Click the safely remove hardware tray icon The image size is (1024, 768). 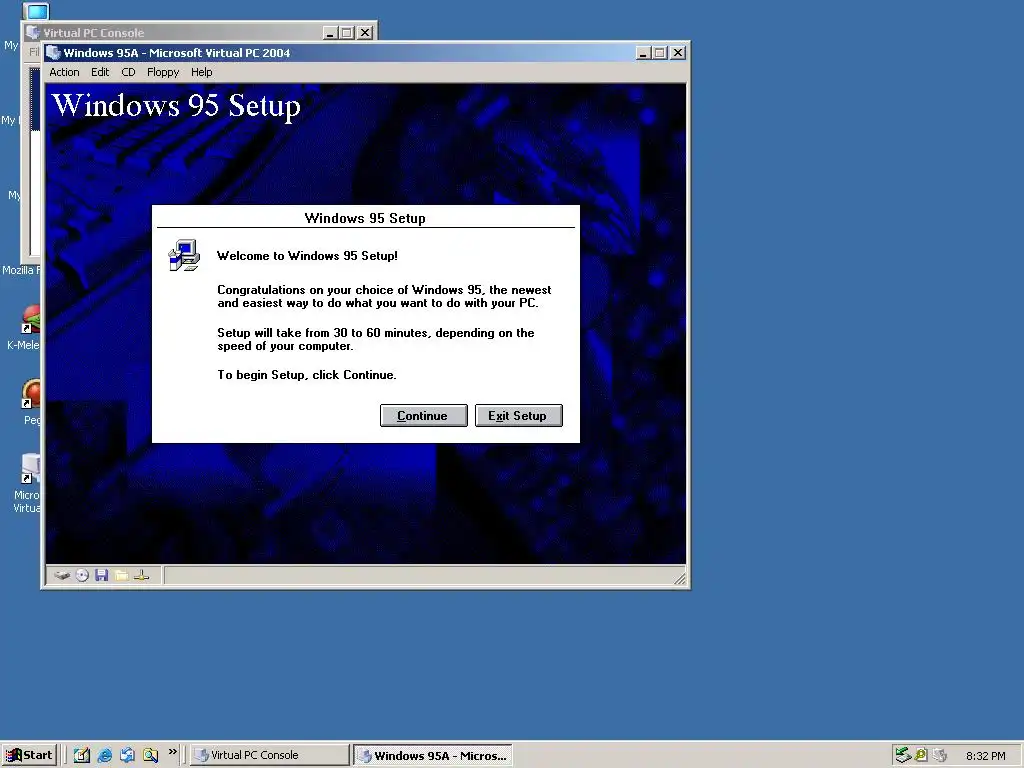tap(903, 755)
